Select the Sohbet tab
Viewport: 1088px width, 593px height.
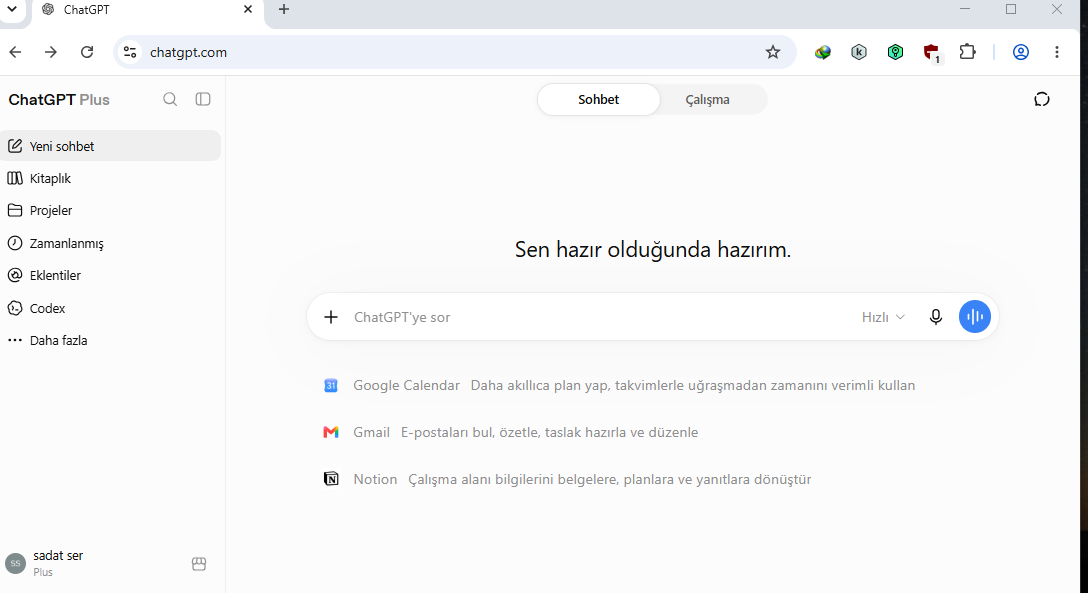[598, 99]
